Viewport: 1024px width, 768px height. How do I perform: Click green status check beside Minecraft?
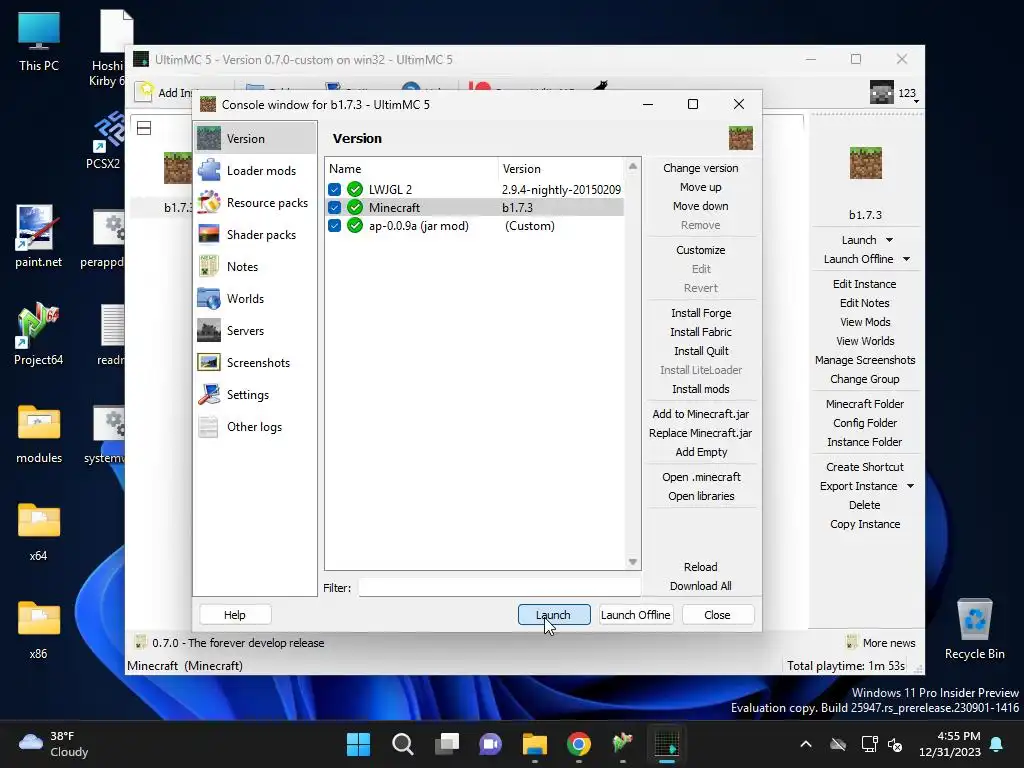tap(355, 208)
